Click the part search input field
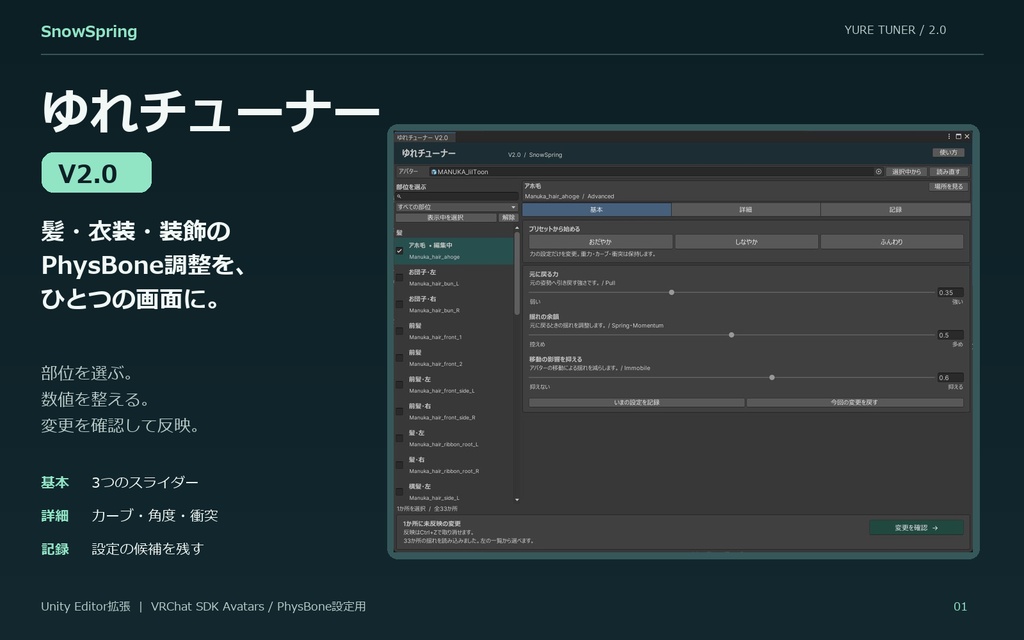Screen dimensions: 1024x640 tap(456, 197)
